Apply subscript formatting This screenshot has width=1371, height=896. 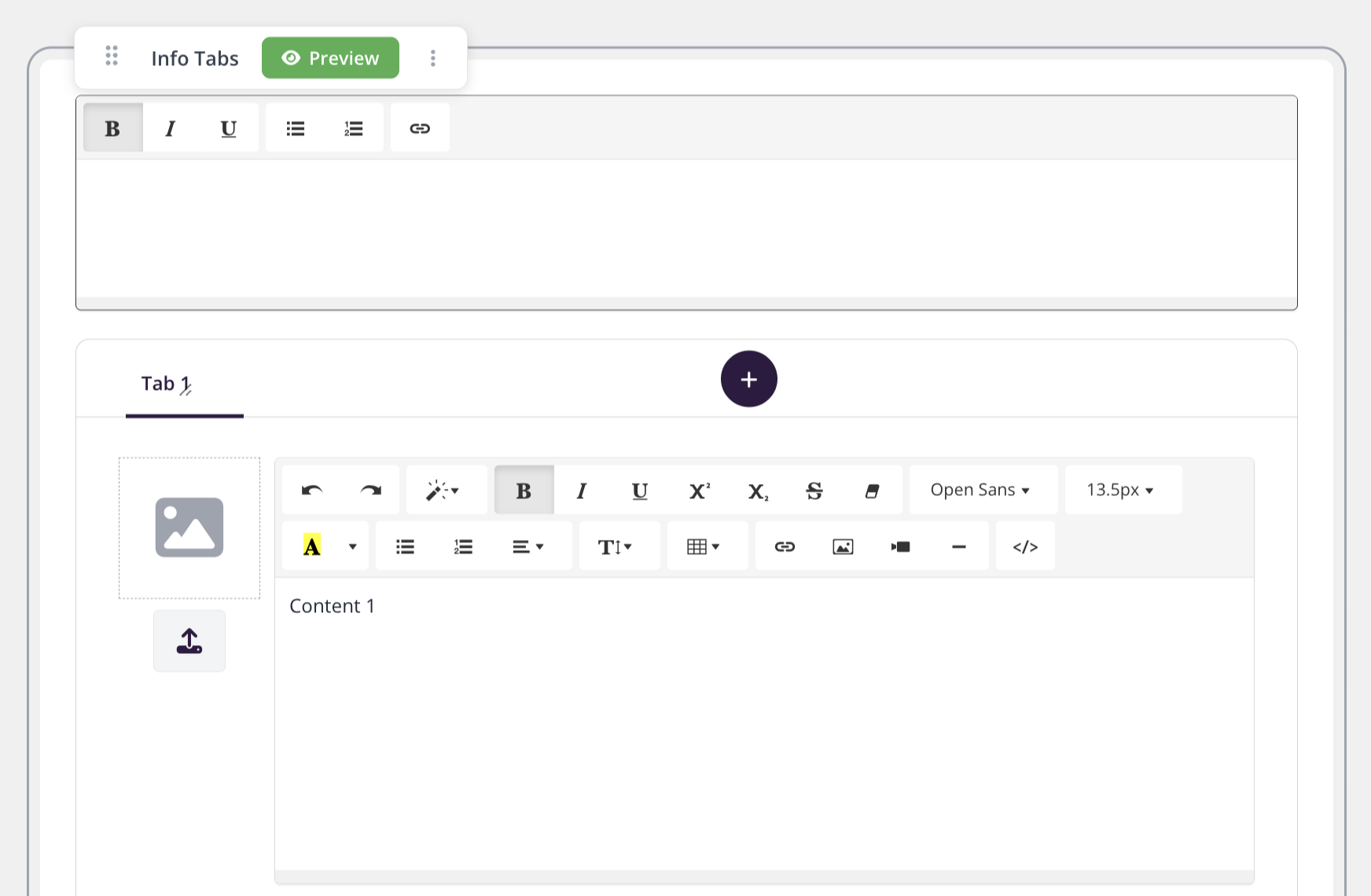coord(757,490)
